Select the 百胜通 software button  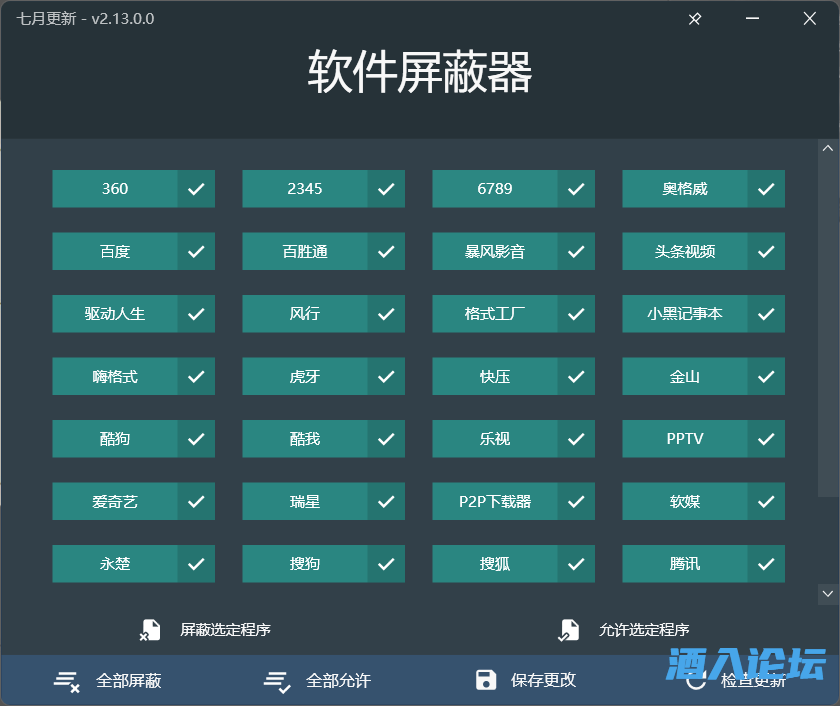pos(305,251)
